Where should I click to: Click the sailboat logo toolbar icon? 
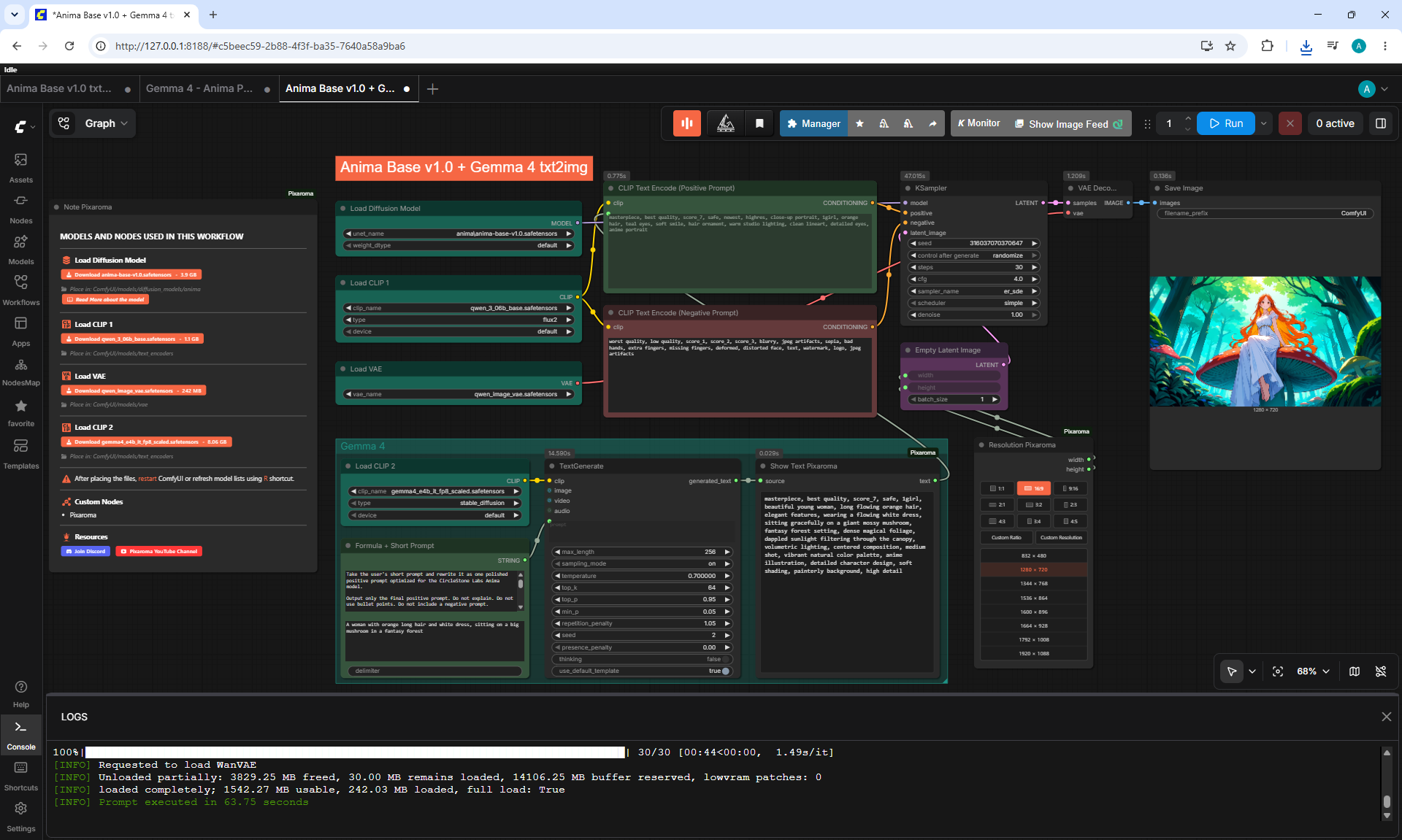point(726,123)
